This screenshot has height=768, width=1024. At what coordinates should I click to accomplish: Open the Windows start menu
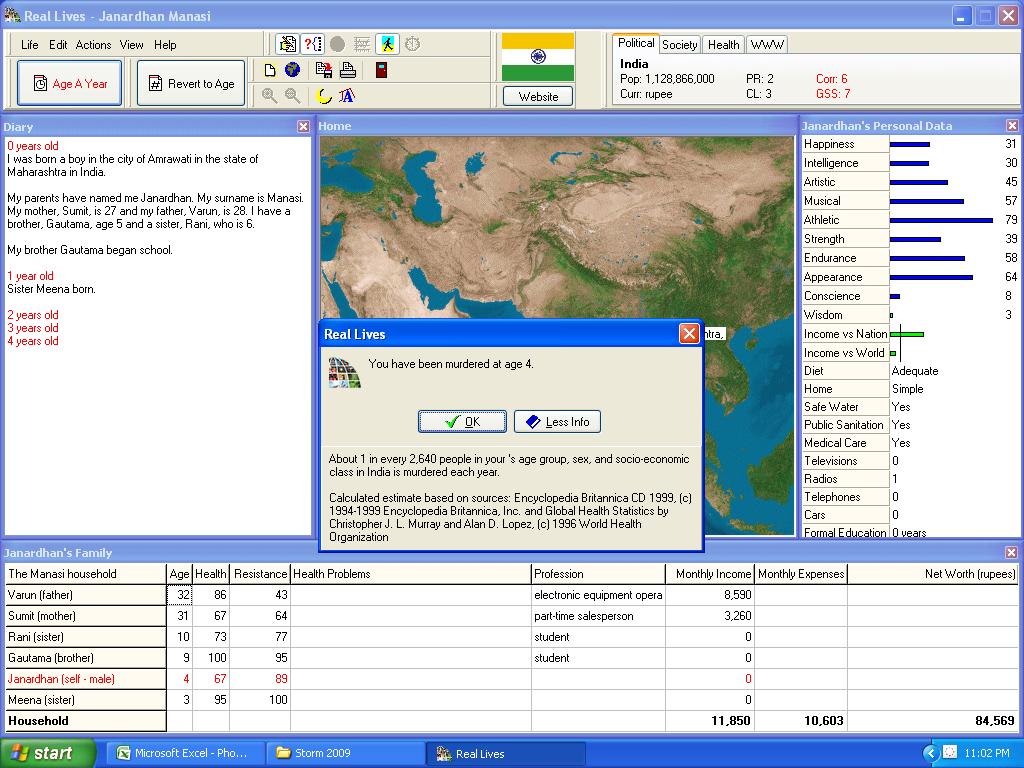tap(47, 753)
